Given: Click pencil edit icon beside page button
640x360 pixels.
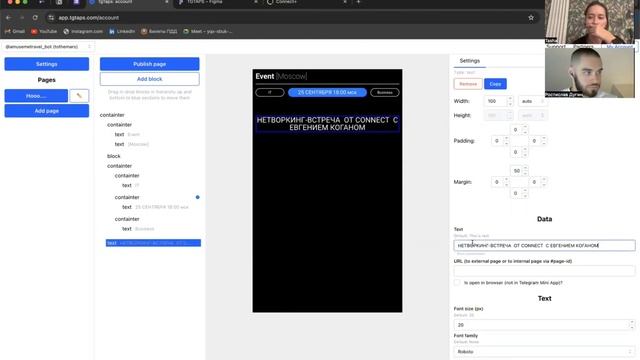Looking at the screenshot, I should click(79, 96).
